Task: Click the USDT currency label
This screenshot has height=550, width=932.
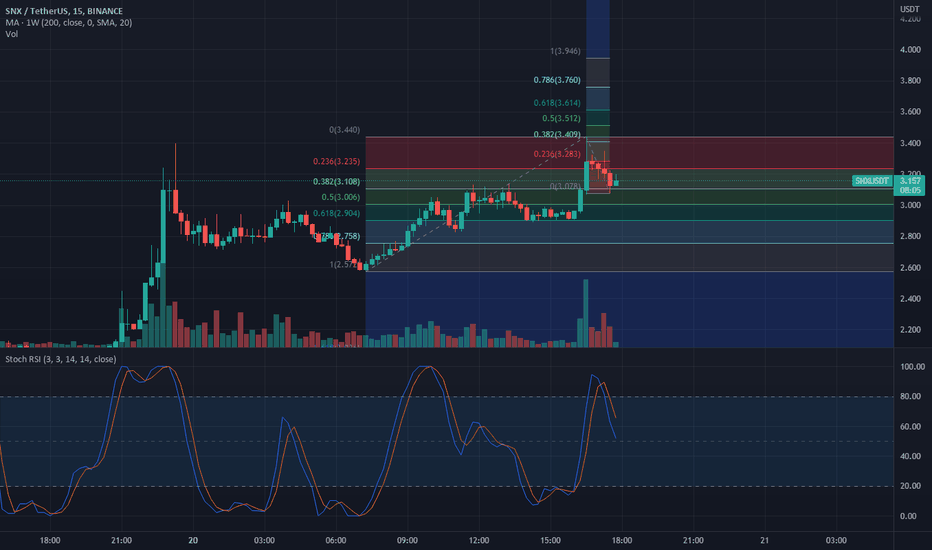Action: 909,9
